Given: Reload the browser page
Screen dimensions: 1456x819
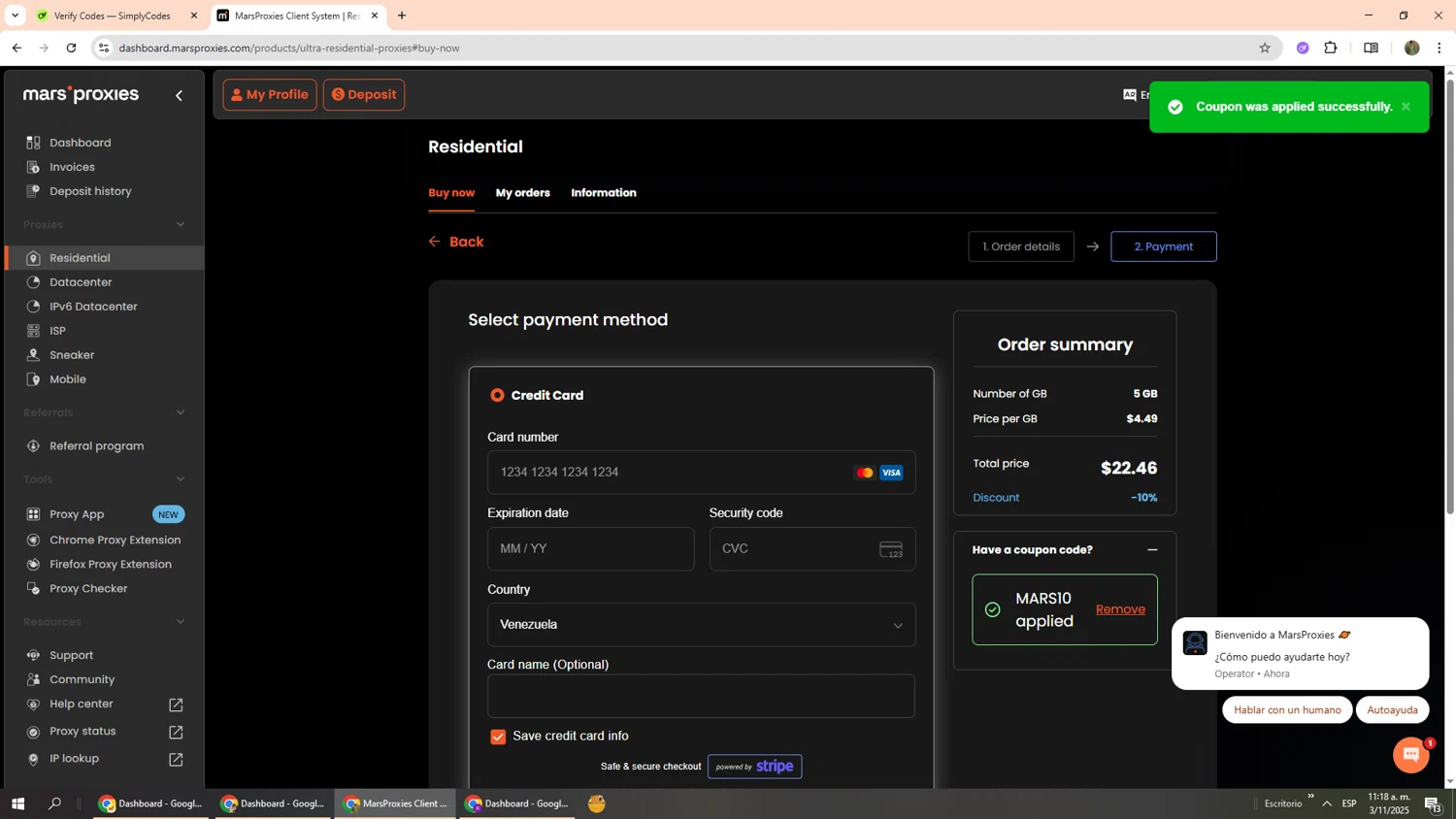Looking at the screenshot, I should click(71, 48).
